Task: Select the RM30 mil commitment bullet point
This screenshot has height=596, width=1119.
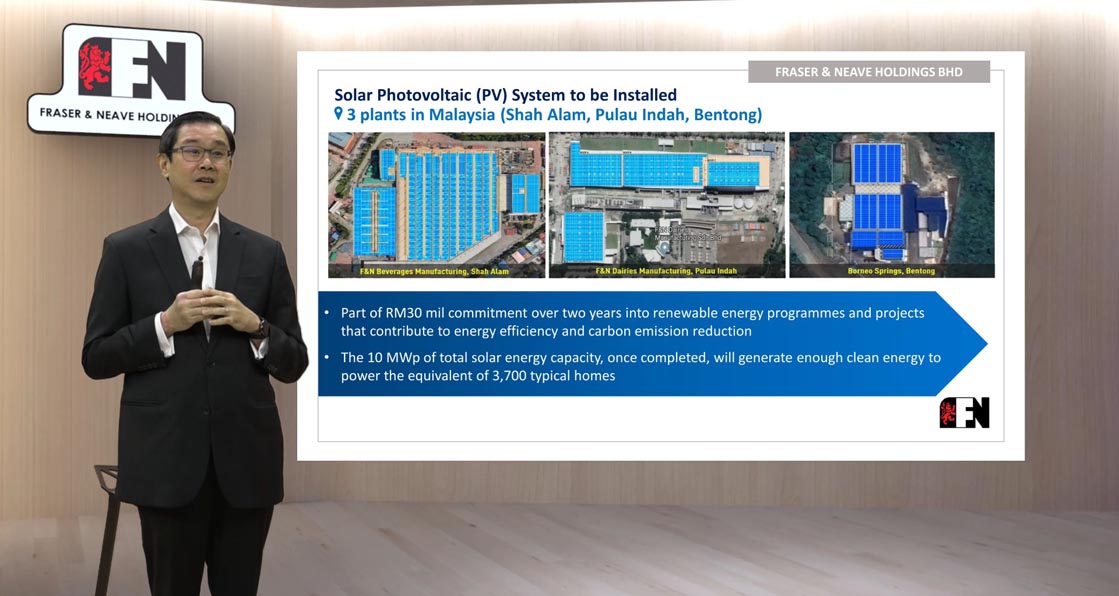Action: [632, 322]
